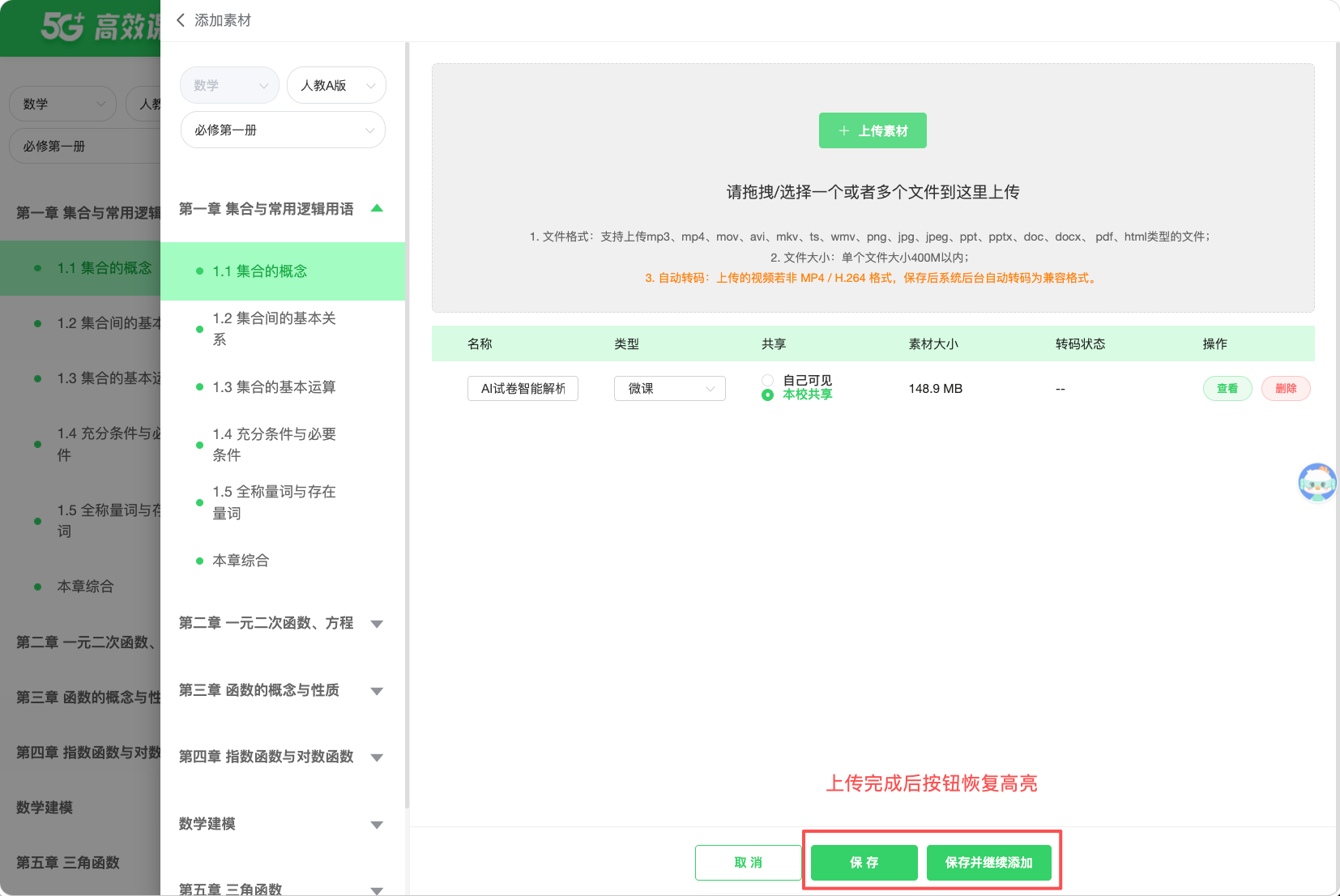This screenshot has width=1340, height=896.
Task: Click the 素材大小 column header
Action: coord(933,344)
